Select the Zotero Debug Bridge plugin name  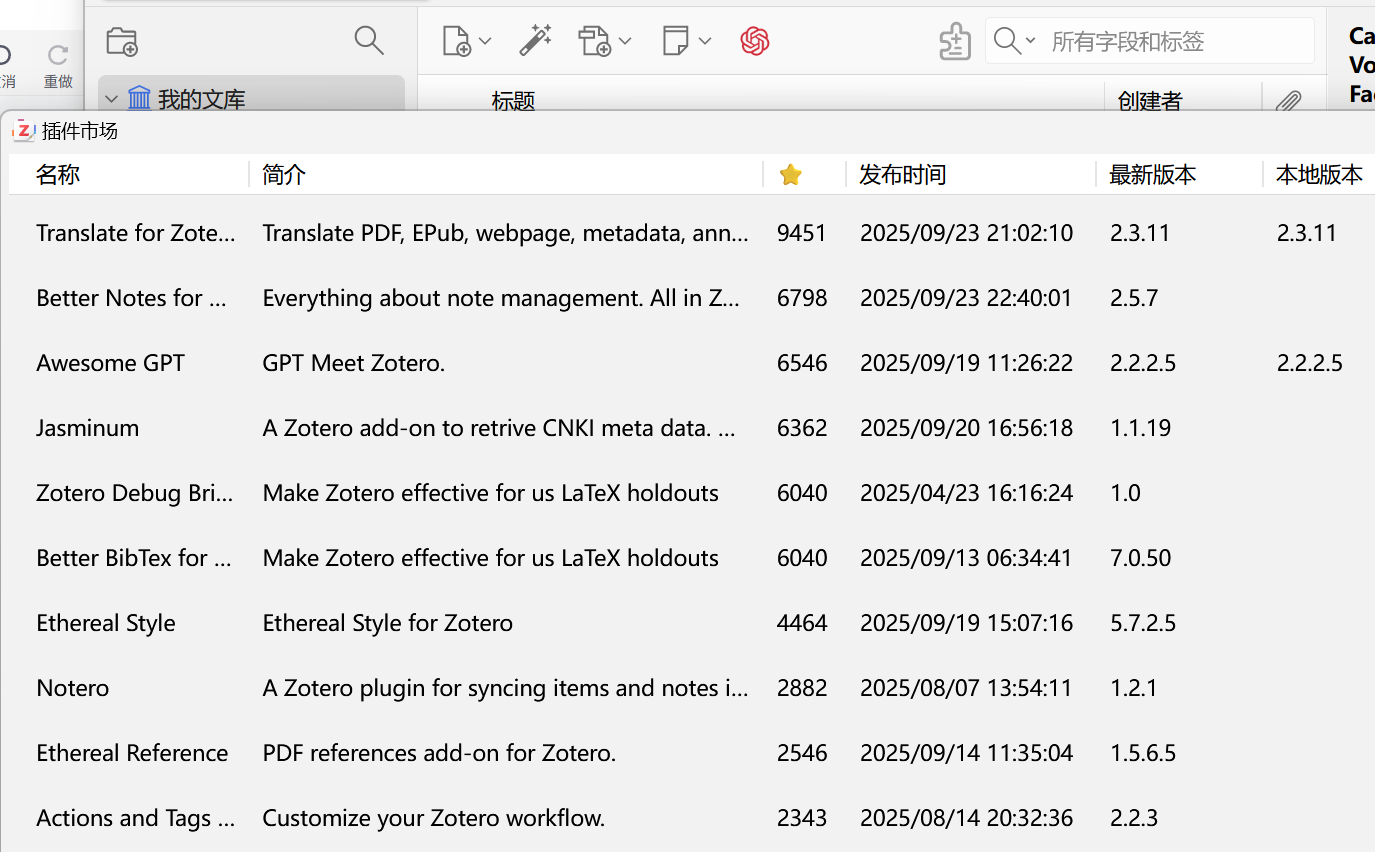point(136,492)
